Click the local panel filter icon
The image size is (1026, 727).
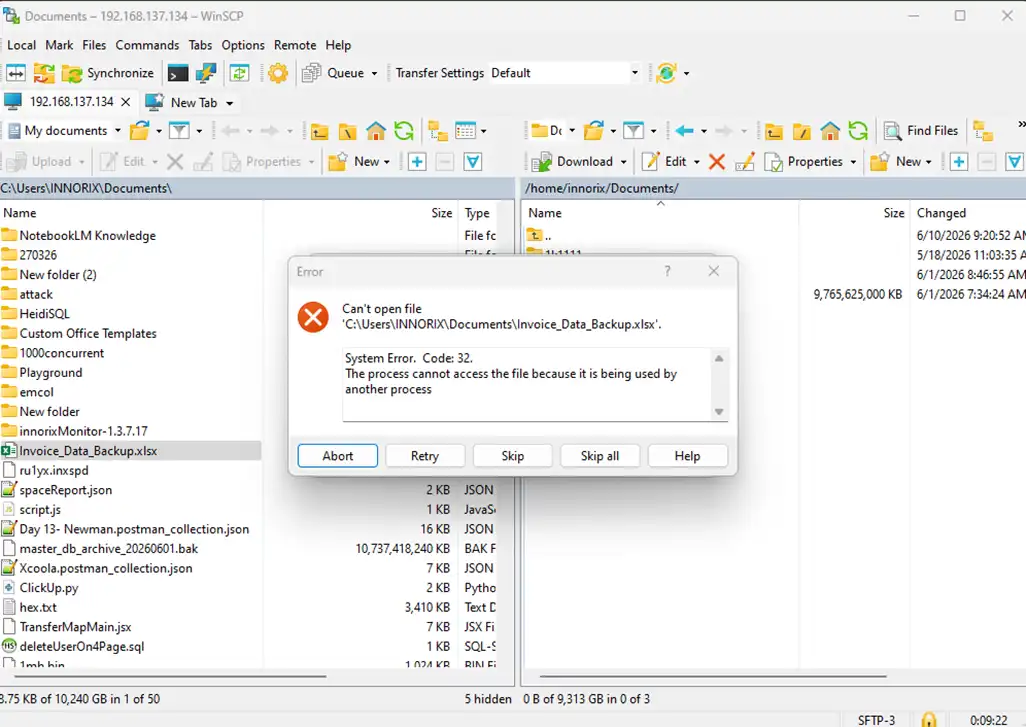click(x=179, y=130)
